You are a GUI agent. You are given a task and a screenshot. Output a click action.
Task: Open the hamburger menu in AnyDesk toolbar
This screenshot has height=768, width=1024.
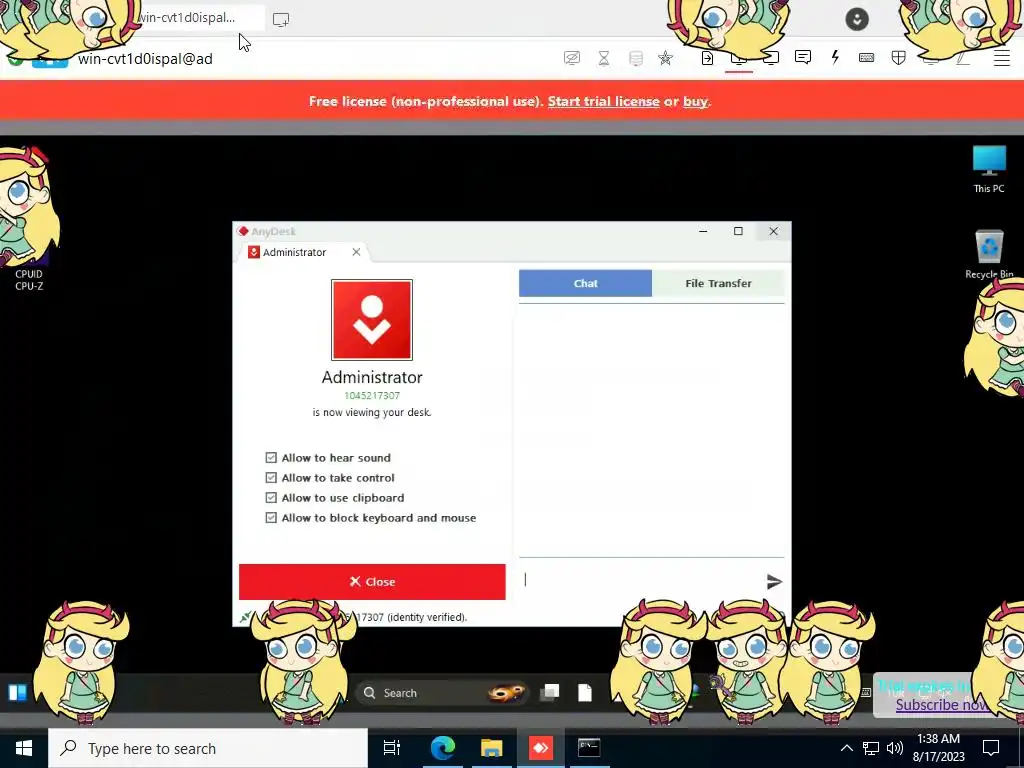click(x=1002, y=58)
